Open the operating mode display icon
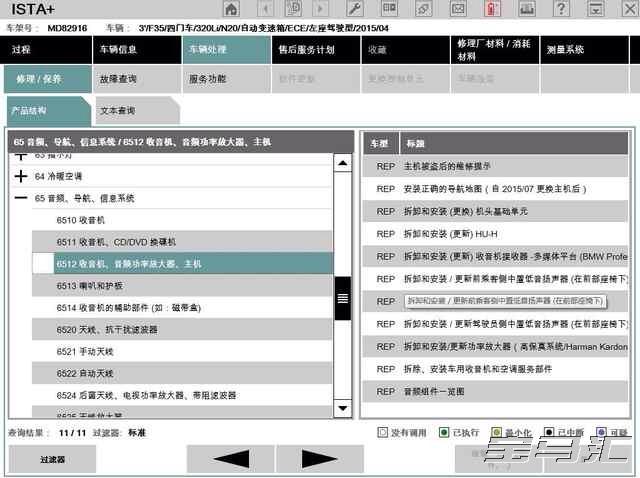This screenshot has height=478, width=640. pyautogui.click(x=389, y=9)
